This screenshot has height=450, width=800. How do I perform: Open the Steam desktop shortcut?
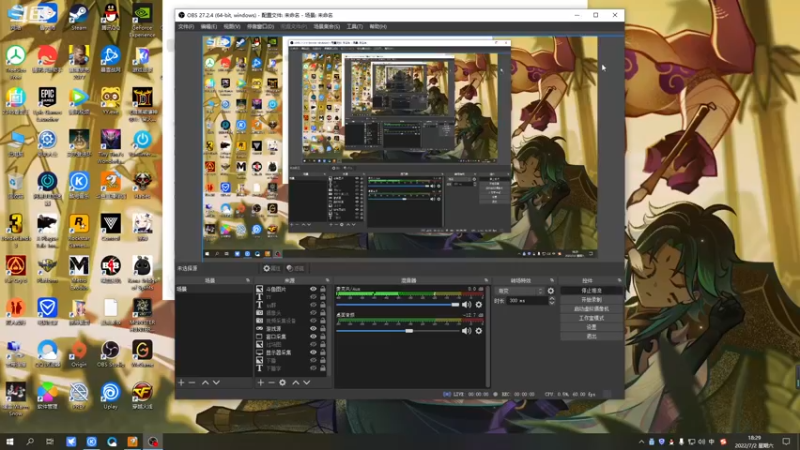click(79, 17)
